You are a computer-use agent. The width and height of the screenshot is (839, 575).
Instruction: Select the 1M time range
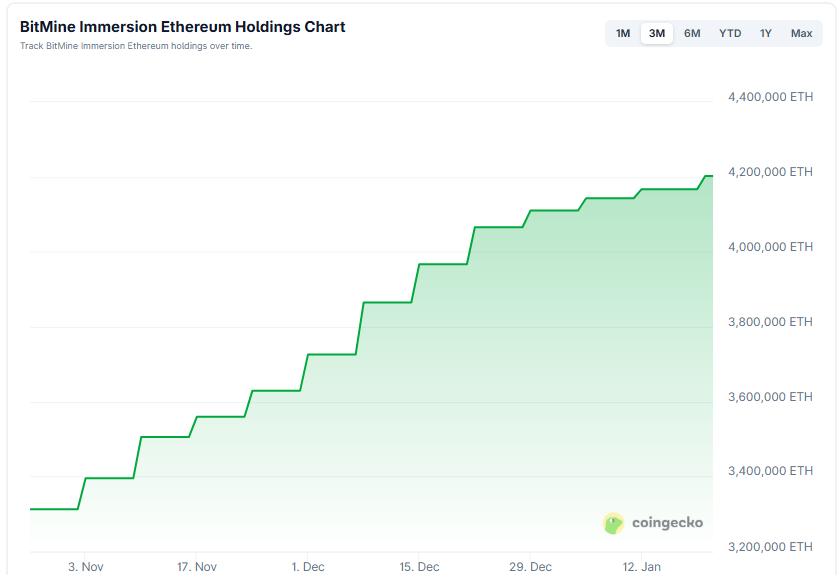click(623, 34)
